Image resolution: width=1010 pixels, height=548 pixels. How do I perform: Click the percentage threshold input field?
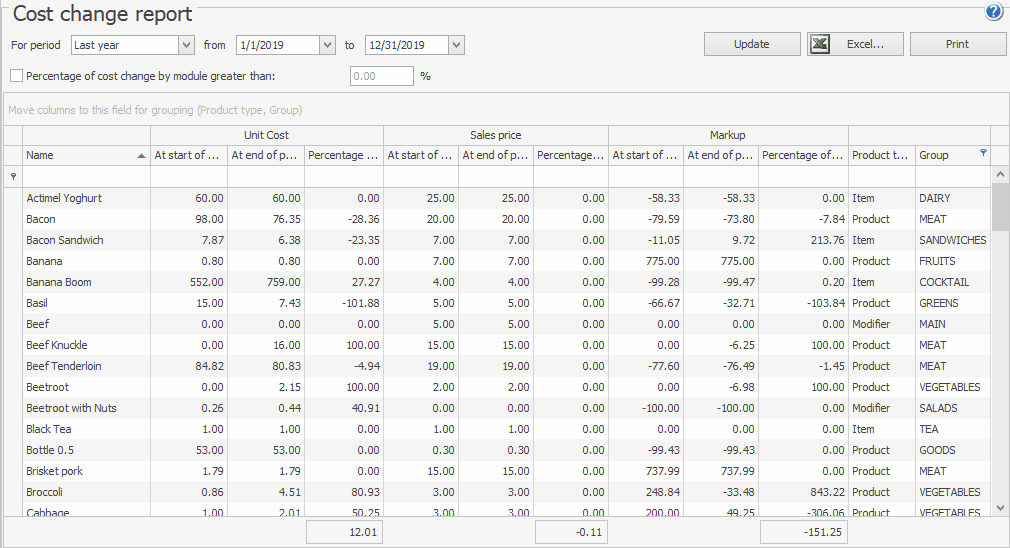click(381, 76)
